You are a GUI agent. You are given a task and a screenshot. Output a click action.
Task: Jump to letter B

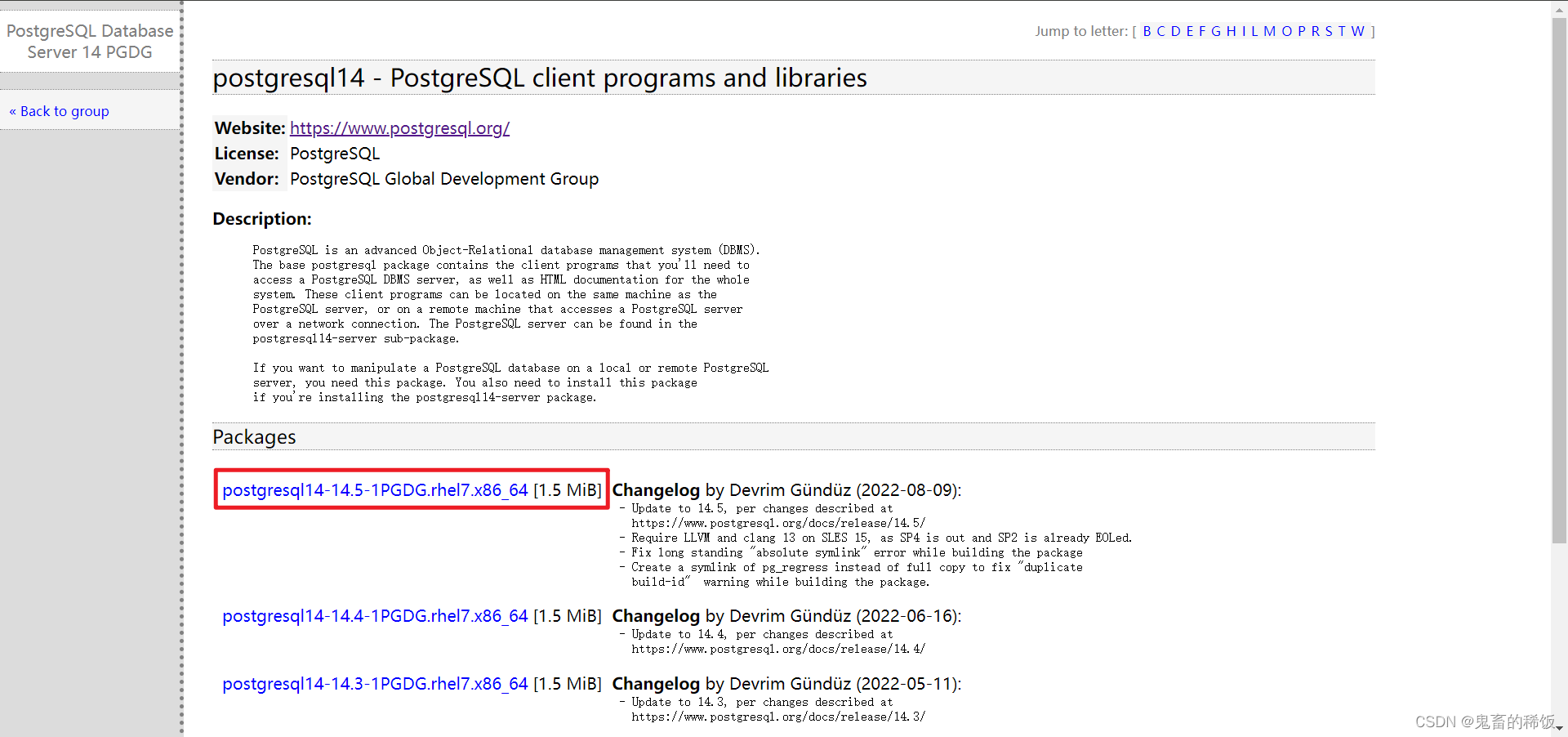[x=1147, y=31]
